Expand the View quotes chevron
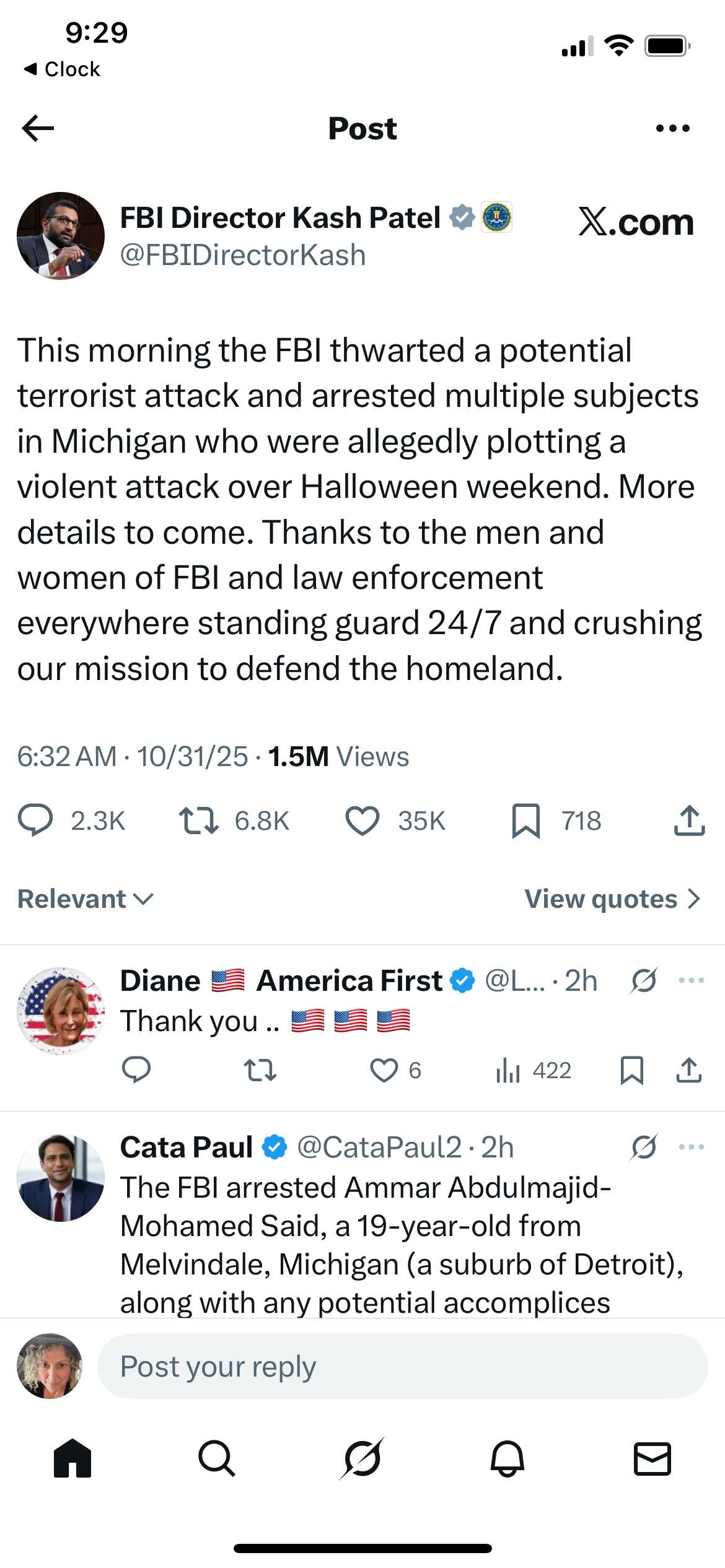This screenshot has height=1568, width=725. pyautogui.click(x=694, y=899)
